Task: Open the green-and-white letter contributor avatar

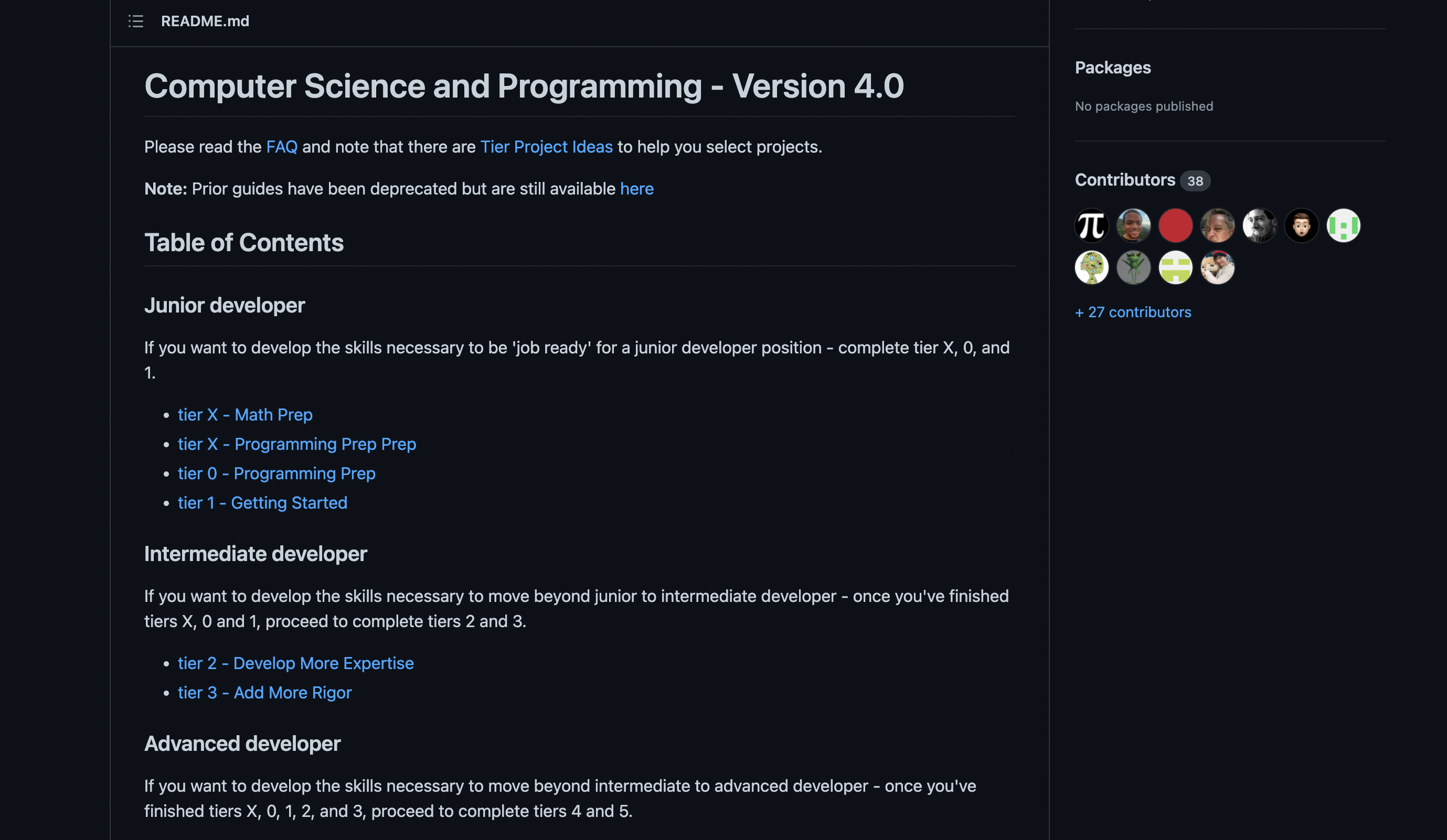Action: point(1344,225)
